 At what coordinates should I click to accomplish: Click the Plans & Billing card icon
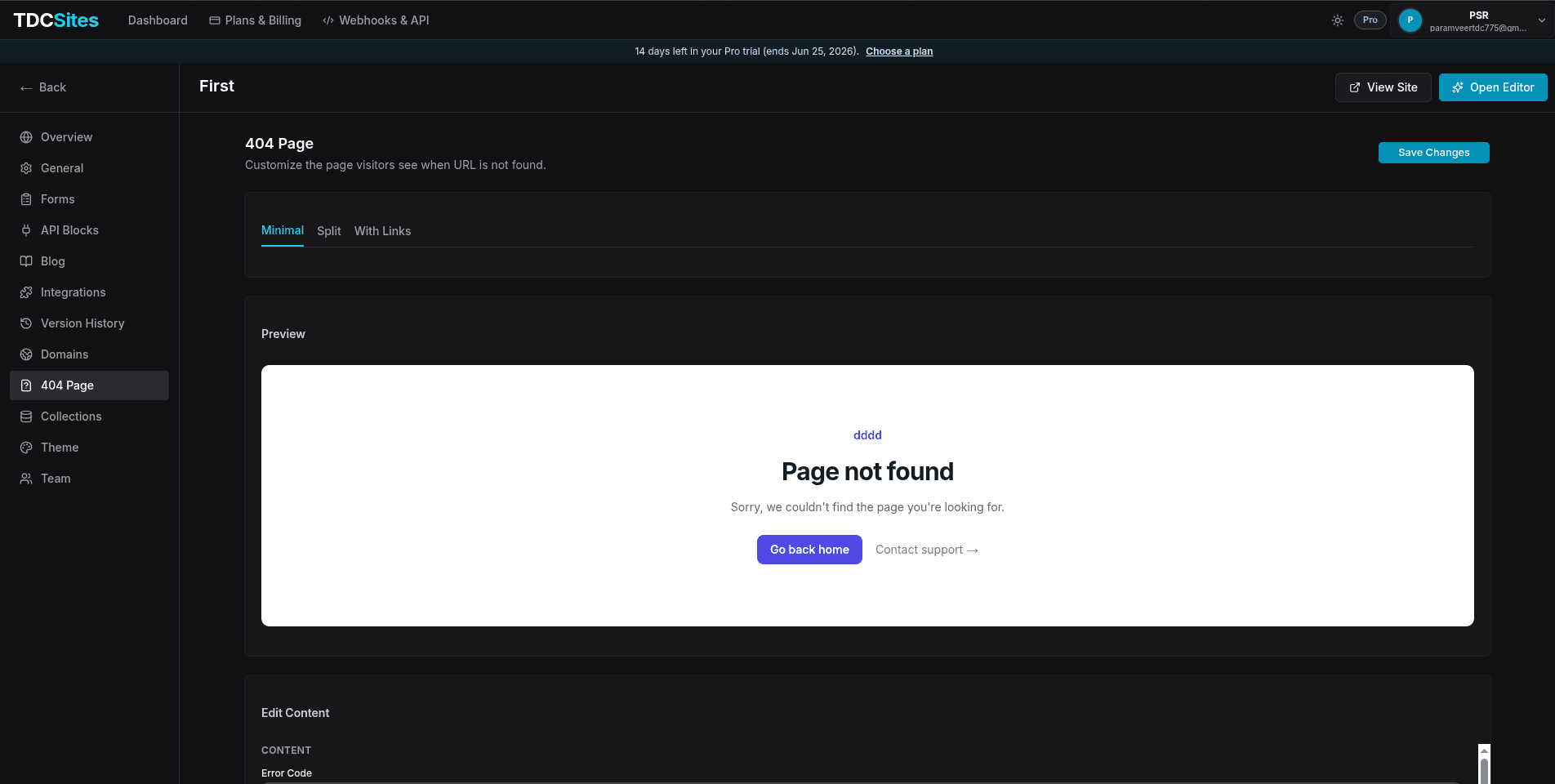coord(215,20)
